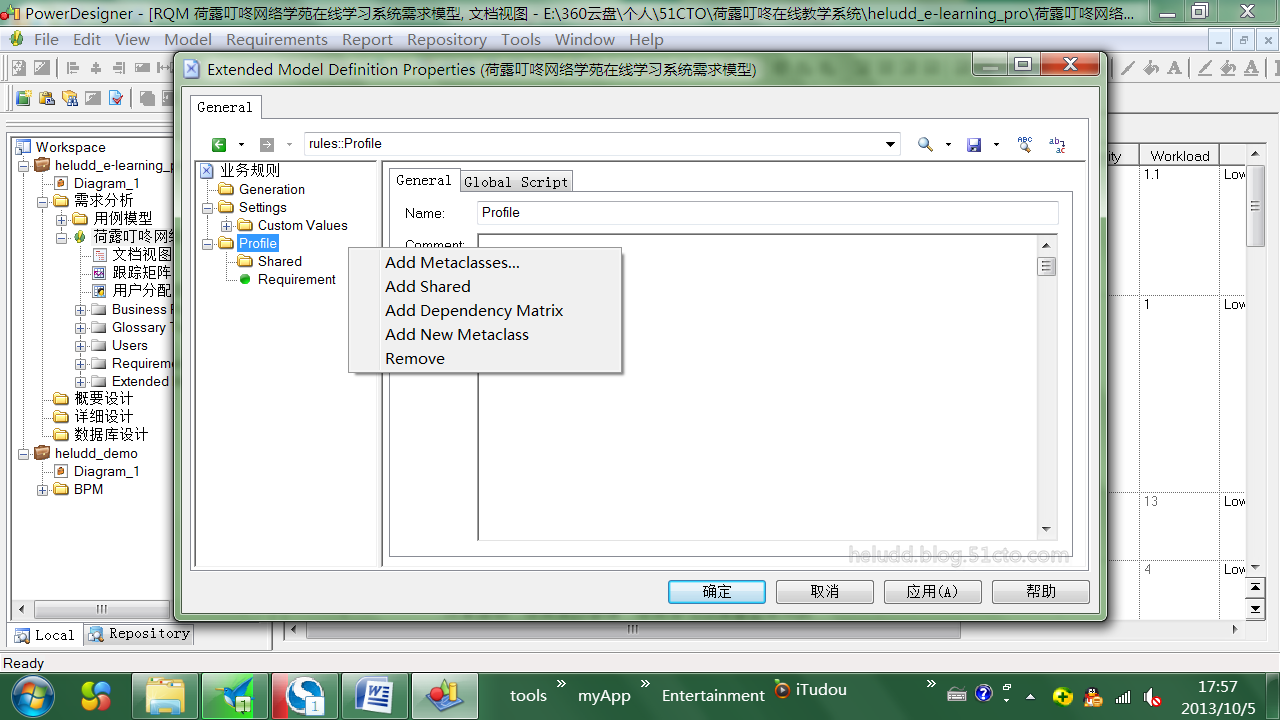Select the Generation folder tree item
The image size is (1280, 720).
[271, 190]
